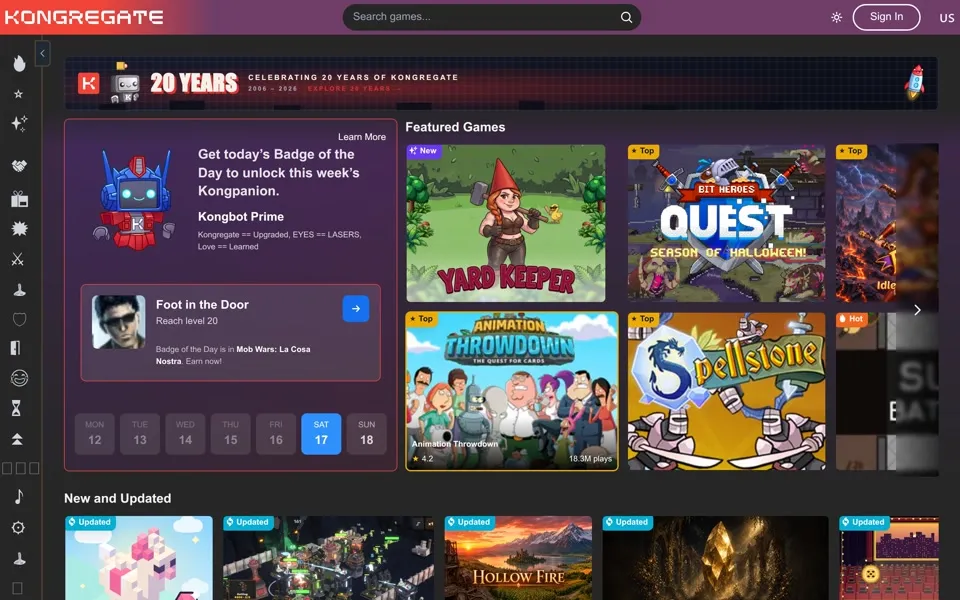Select TUE 13 in badge calendar

click(x=140, y=433)
